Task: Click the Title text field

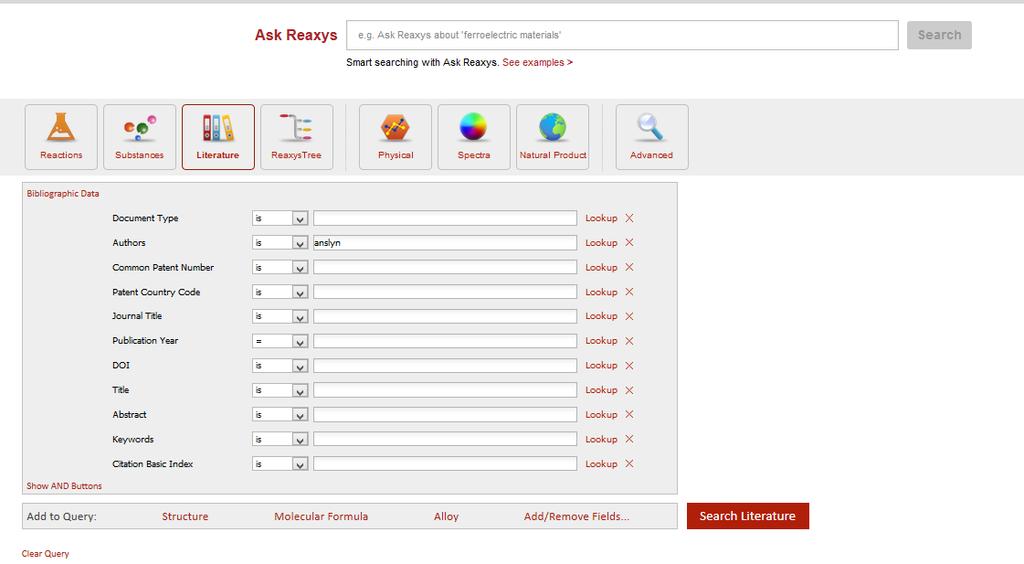Action: coord(445,390)
